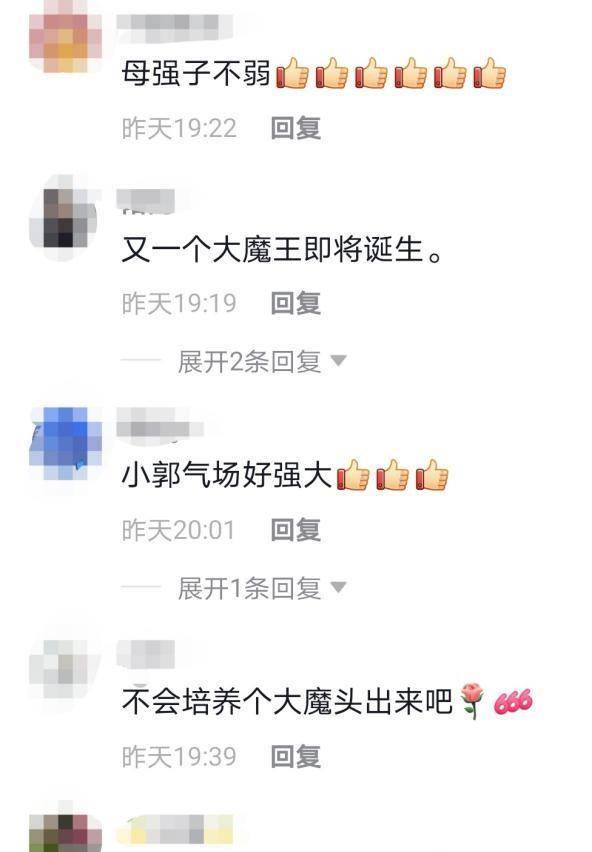Screen dimensions: 592x852
Task: Expand 展开1条回复 under 小郭 comment
Action: pyautogui.click(x=249, y=588)
